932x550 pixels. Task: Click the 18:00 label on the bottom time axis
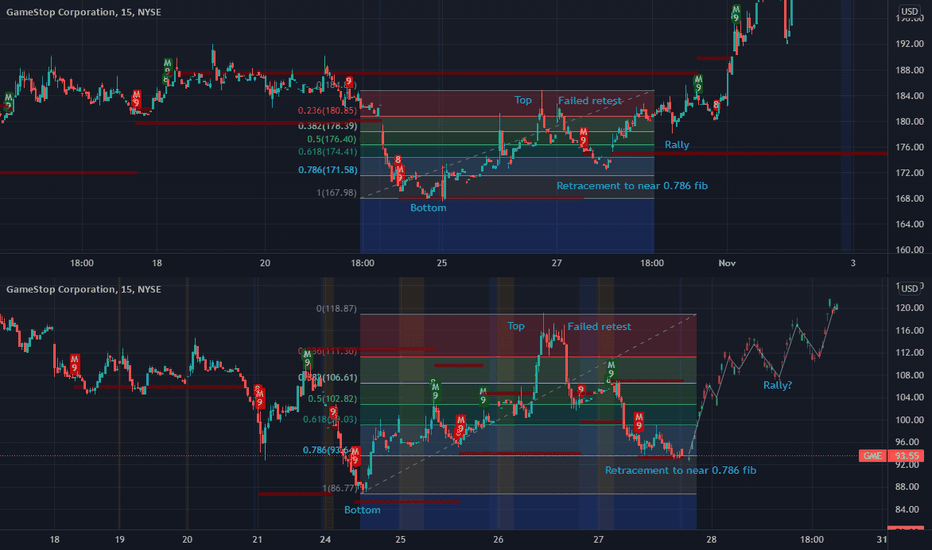812,540
